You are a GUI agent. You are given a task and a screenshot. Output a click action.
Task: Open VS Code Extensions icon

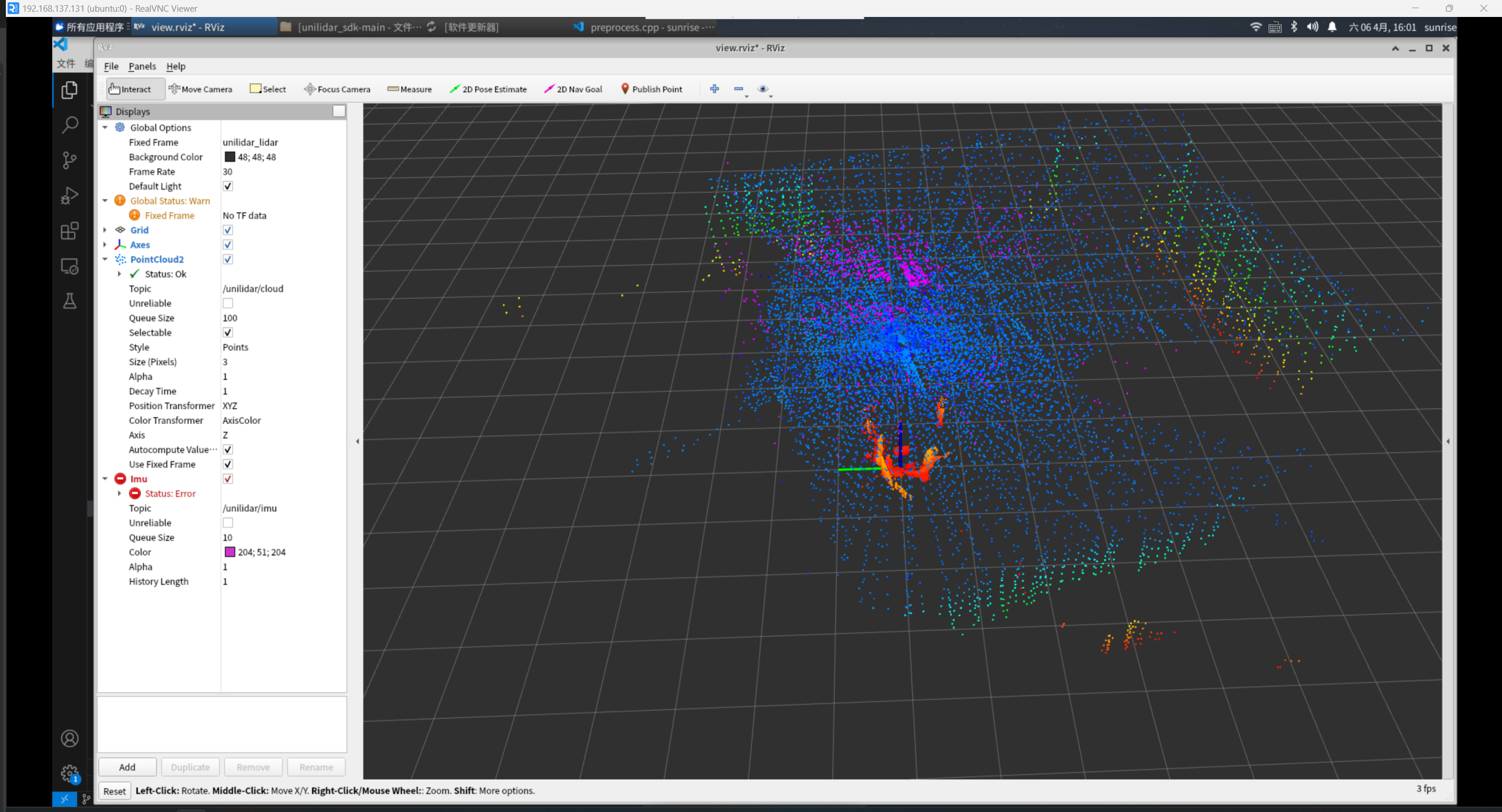(x=70, y=230)
